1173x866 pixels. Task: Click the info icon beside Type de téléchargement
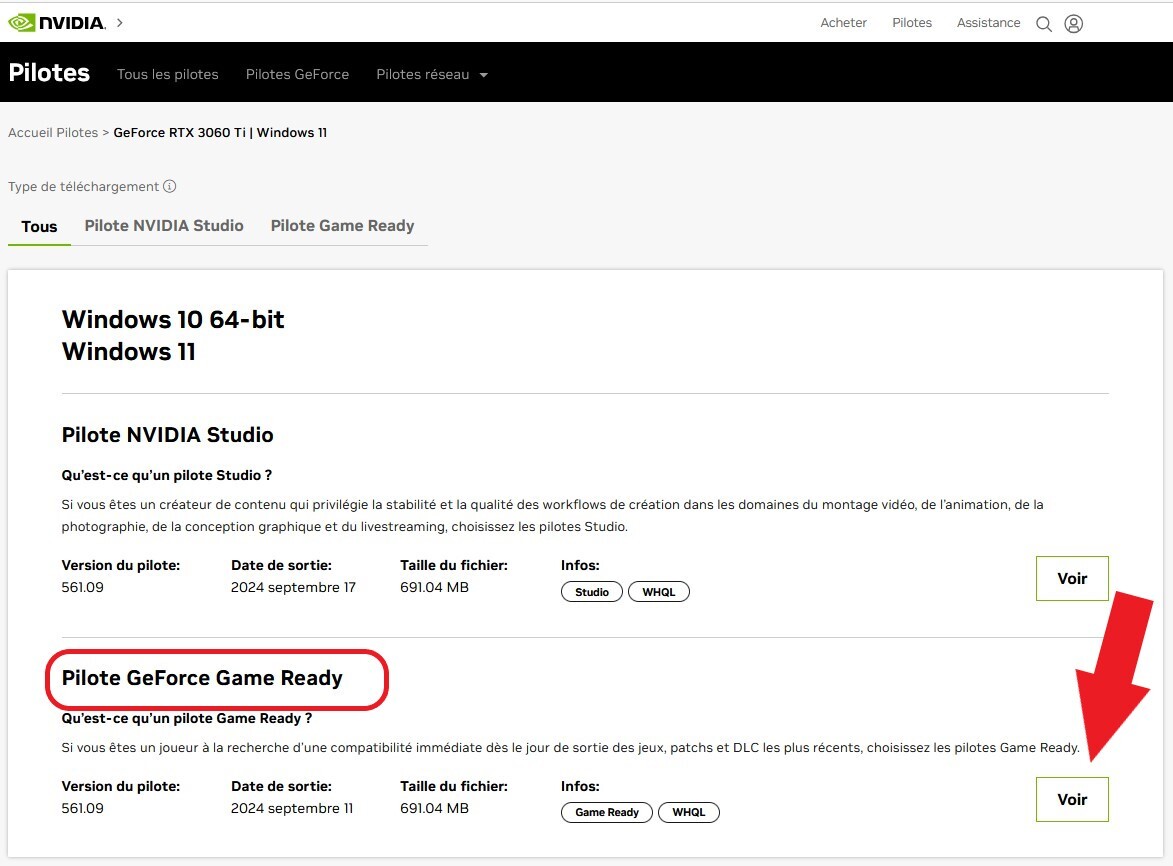point(170,186)
